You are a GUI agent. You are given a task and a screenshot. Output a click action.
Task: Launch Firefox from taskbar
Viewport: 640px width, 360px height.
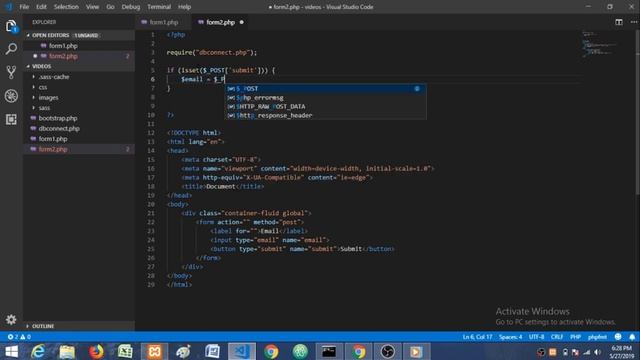(96, 351)
